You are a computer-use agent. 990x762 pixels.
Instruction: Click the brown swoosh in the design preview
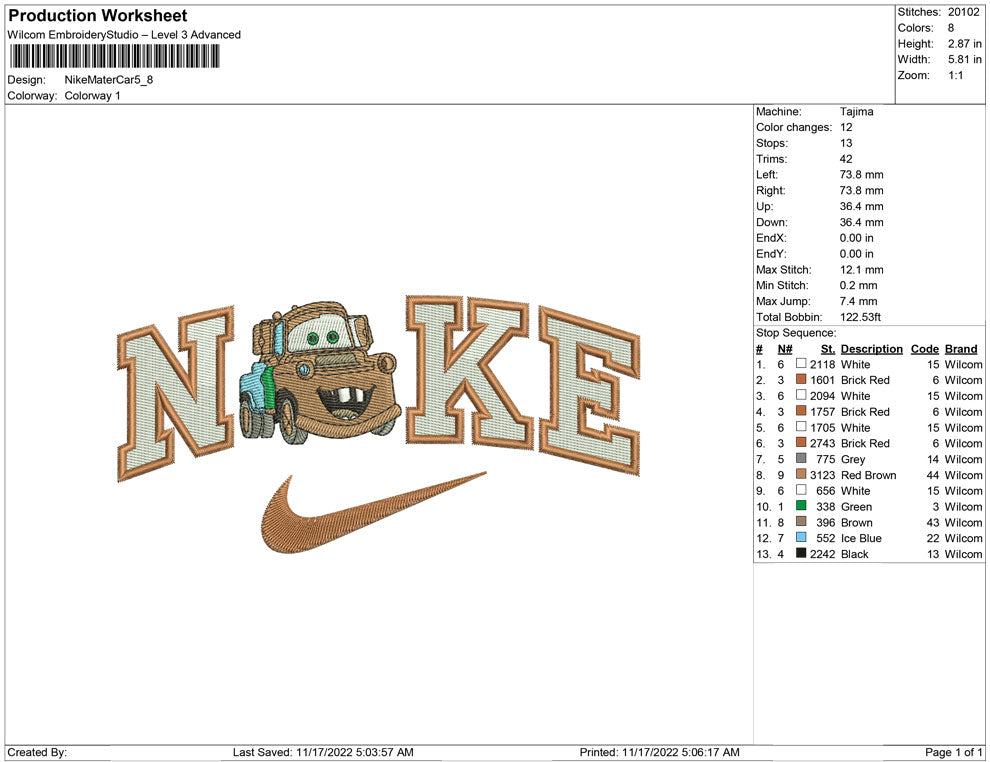pyautogui.click(x=373, y=512)
